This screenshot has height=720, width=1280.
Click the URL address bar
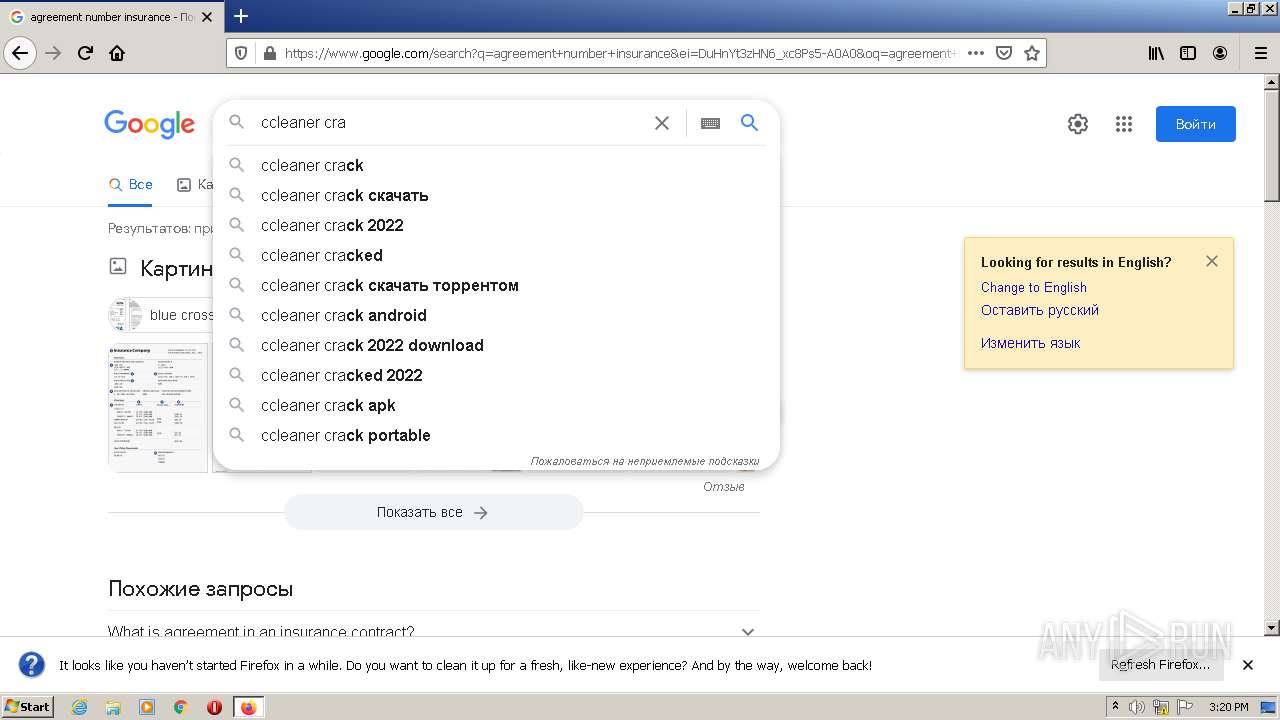pos(620,53)
